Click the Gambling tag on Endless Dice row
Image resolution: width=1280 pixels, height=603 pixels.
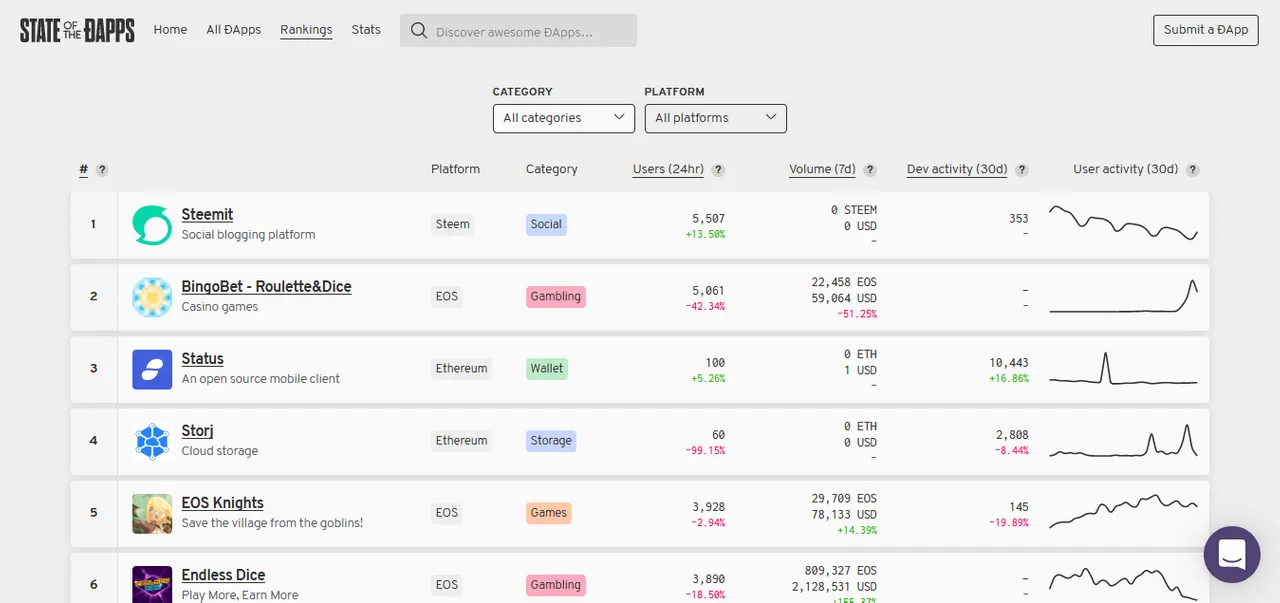point(555,584)
